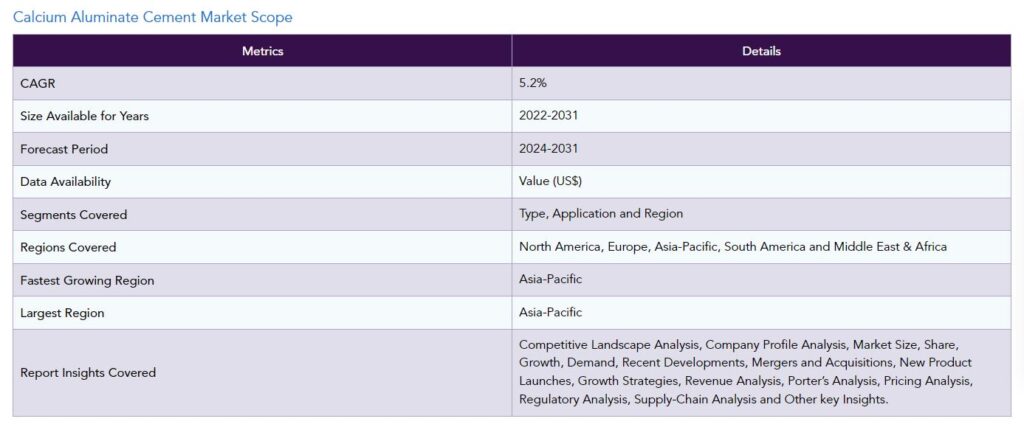Image resolution: width=1024 pixels, height=427 pixels.
Task: Click the Type, Application and Region text
Action: (x=601, y=214)
